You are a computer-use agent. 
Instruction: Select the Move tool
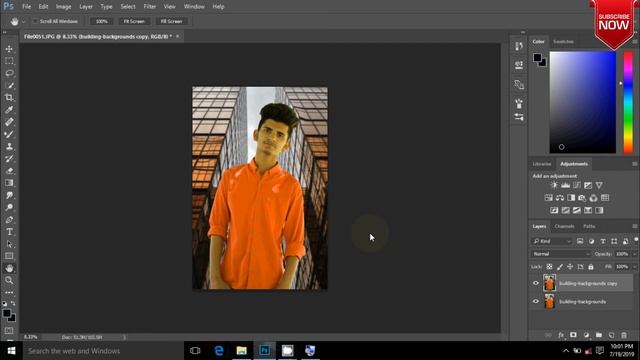coord(9,49)
